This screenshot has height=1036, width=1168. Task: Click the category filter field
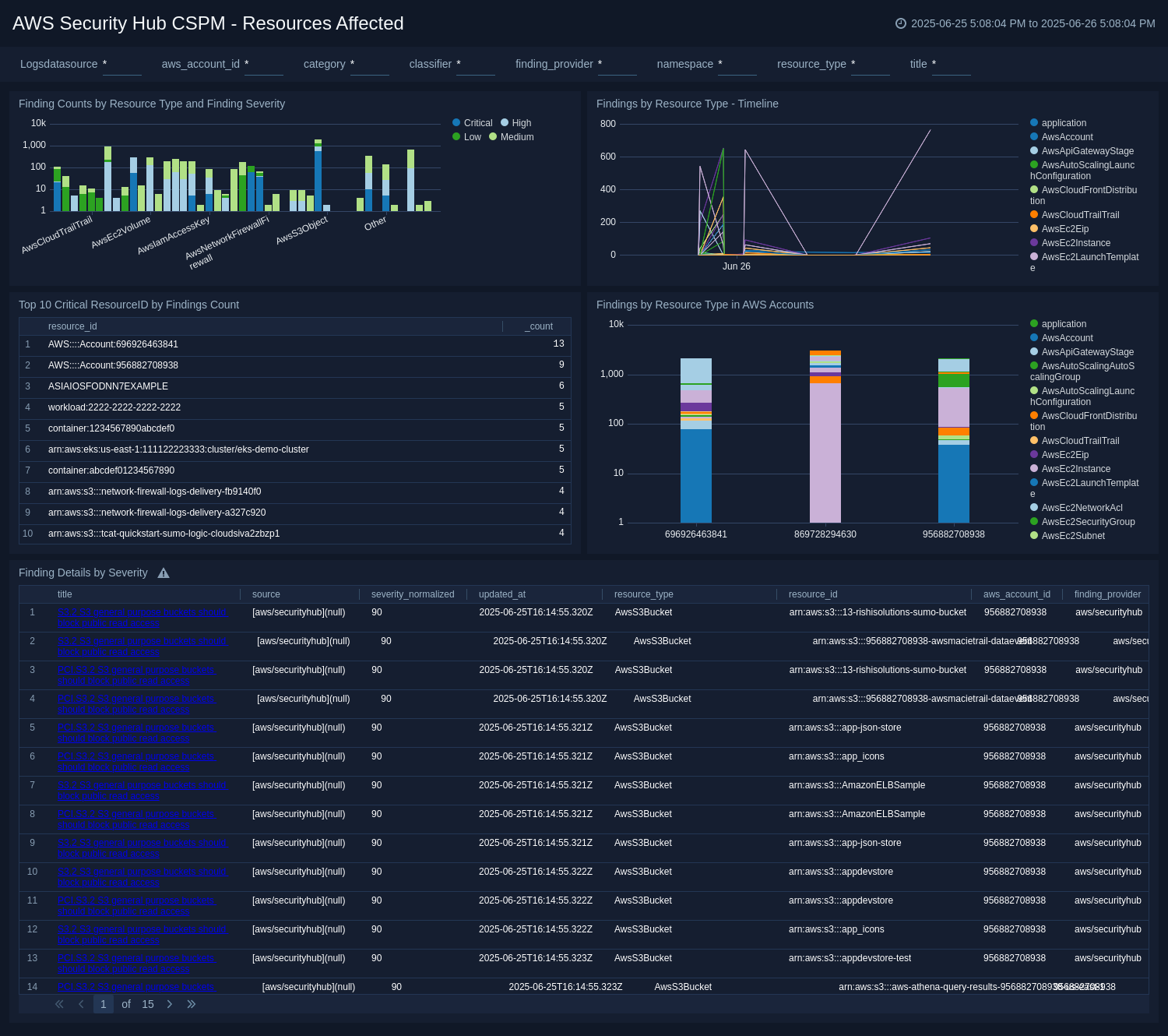coord(369,65)
